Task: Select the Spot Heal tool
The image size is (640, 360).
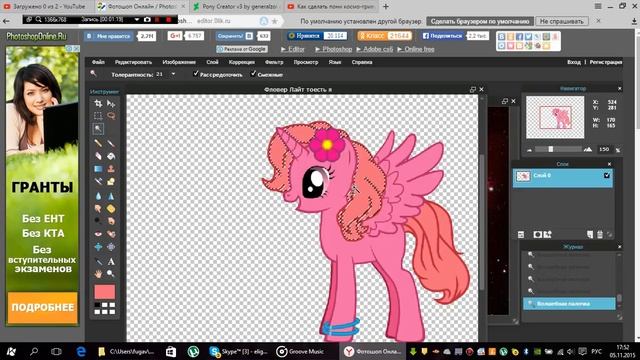Action: [x=111, y=234]
